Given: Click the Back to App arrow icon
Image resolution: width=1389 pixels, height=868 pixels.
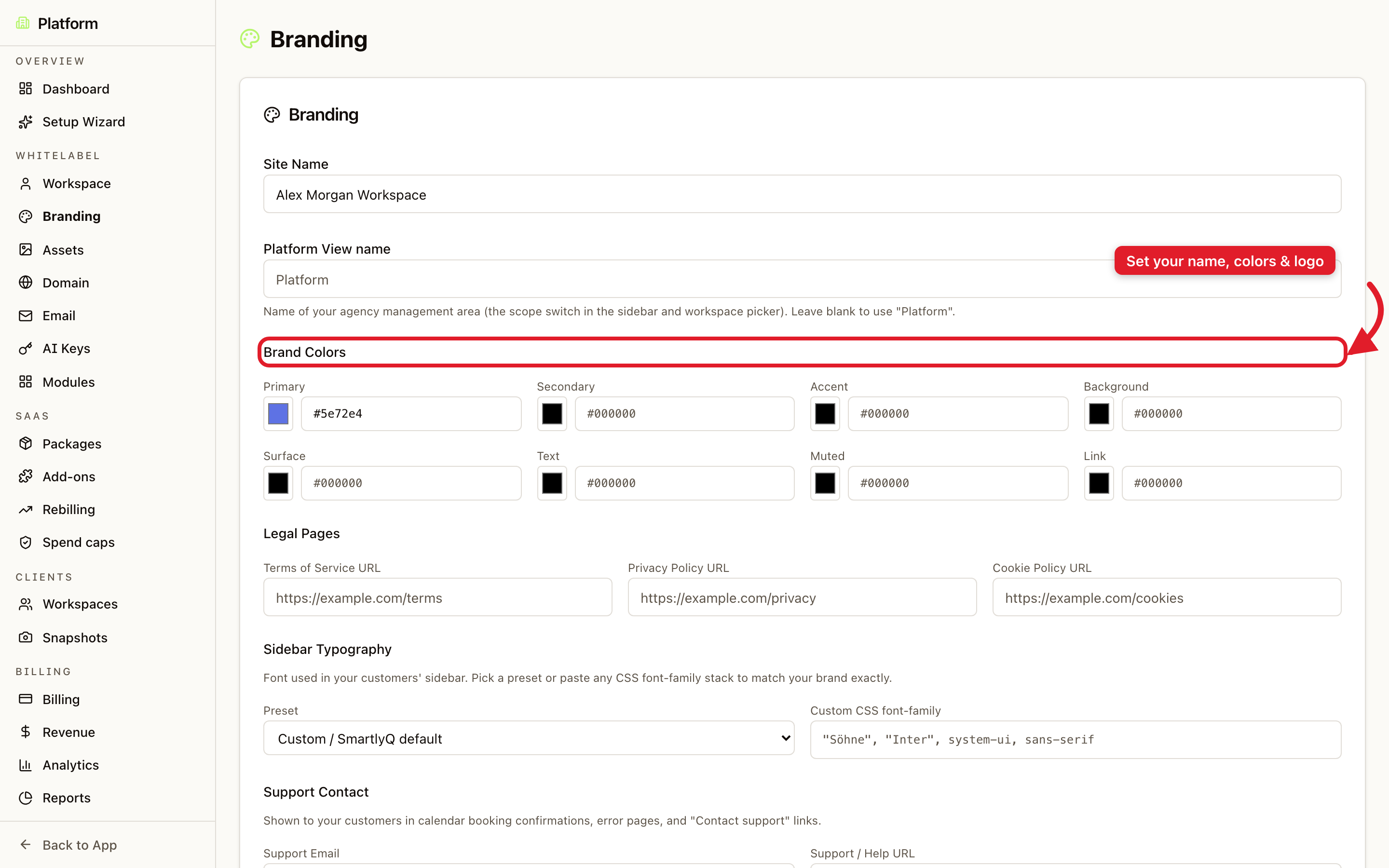Looking at the screenshot, I should (25, 844).
